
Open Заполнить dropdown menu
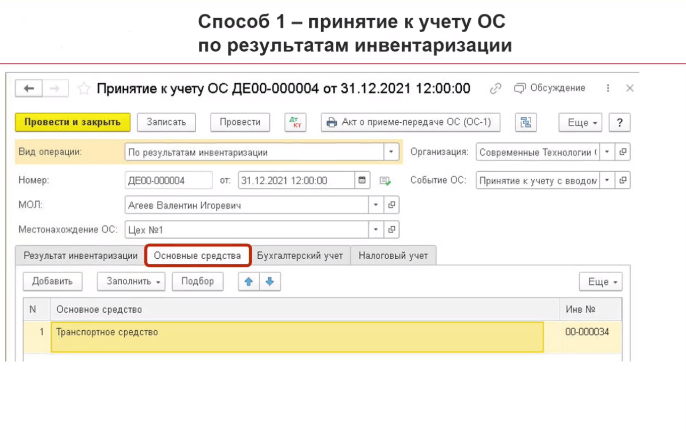point(131,281)
